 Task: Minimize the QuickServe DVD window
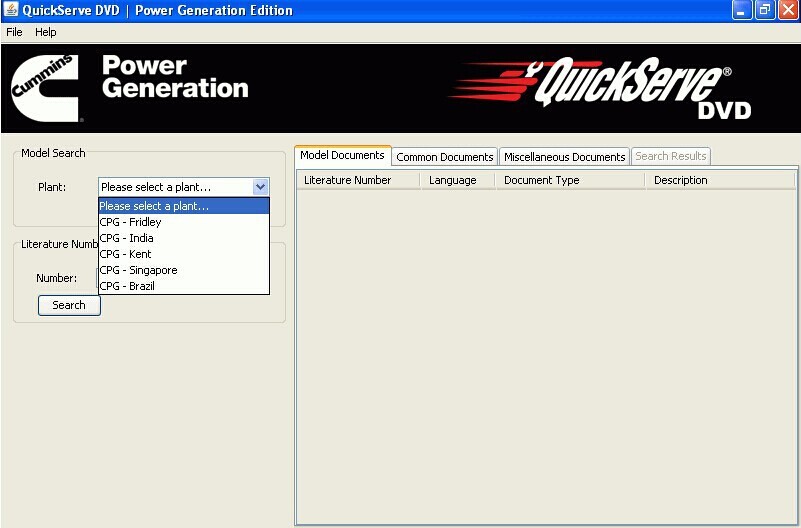pos(742,10)
